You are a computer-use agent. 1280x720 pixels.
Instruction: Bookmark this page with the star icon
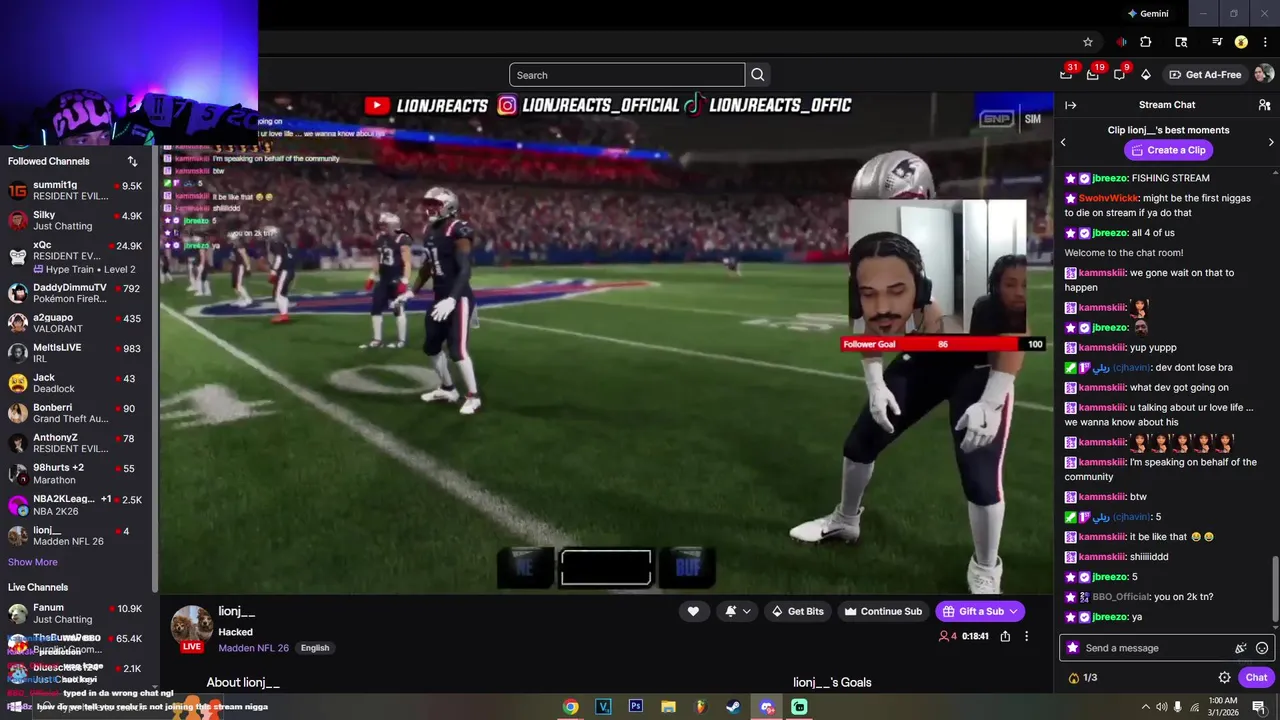[1088, 42]
